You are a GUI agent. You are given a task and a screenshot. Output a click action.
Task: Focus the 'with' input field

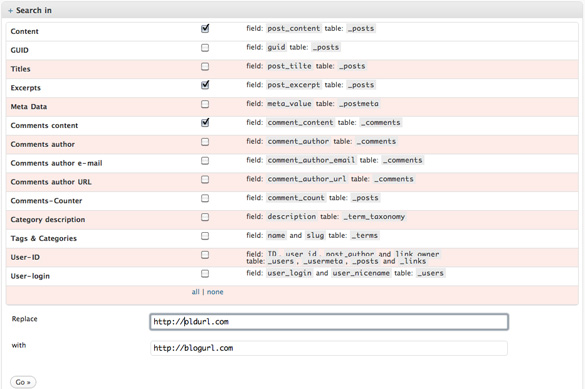point(329,348)
